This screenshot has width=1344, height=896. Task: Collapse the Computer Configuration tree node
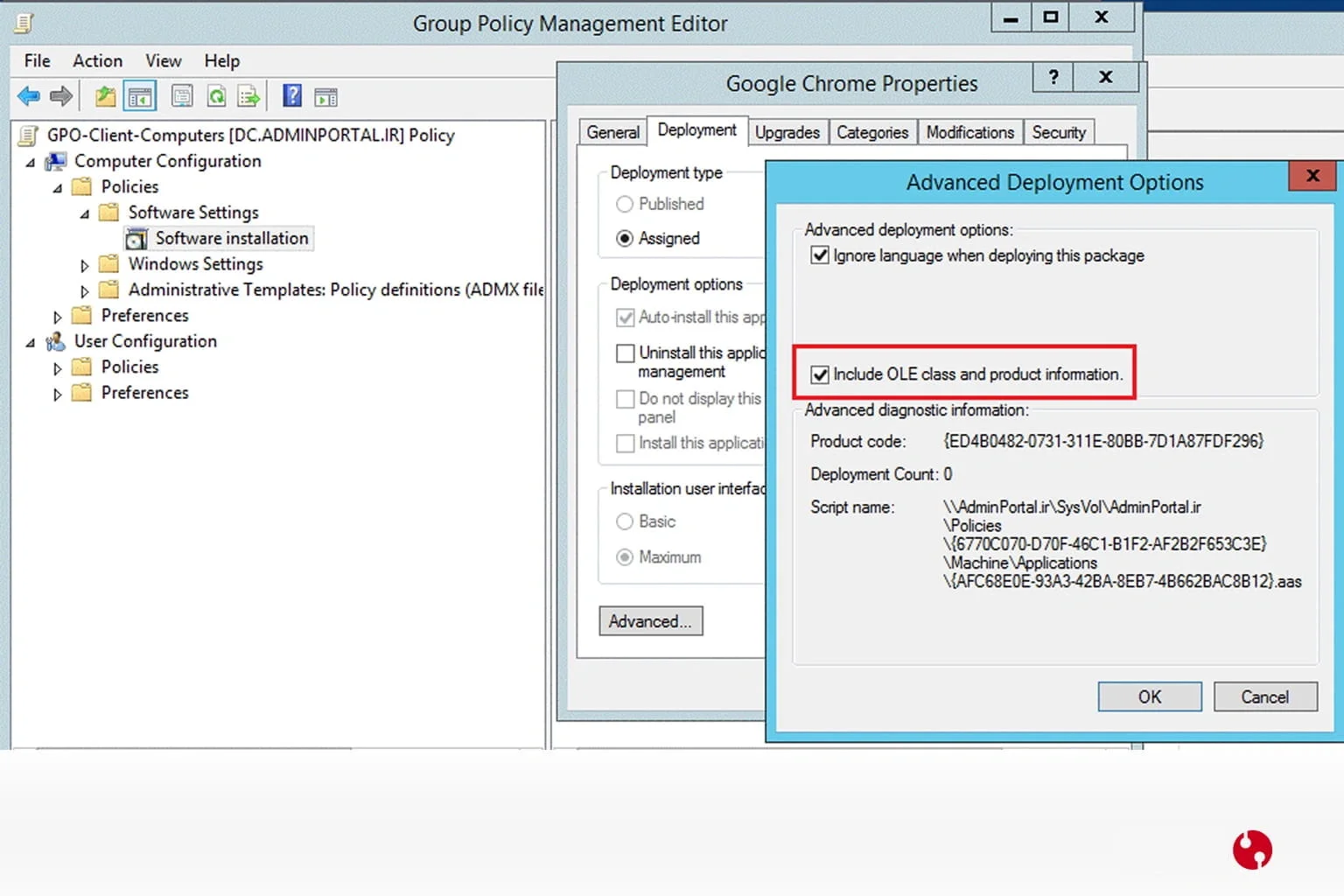31,163
